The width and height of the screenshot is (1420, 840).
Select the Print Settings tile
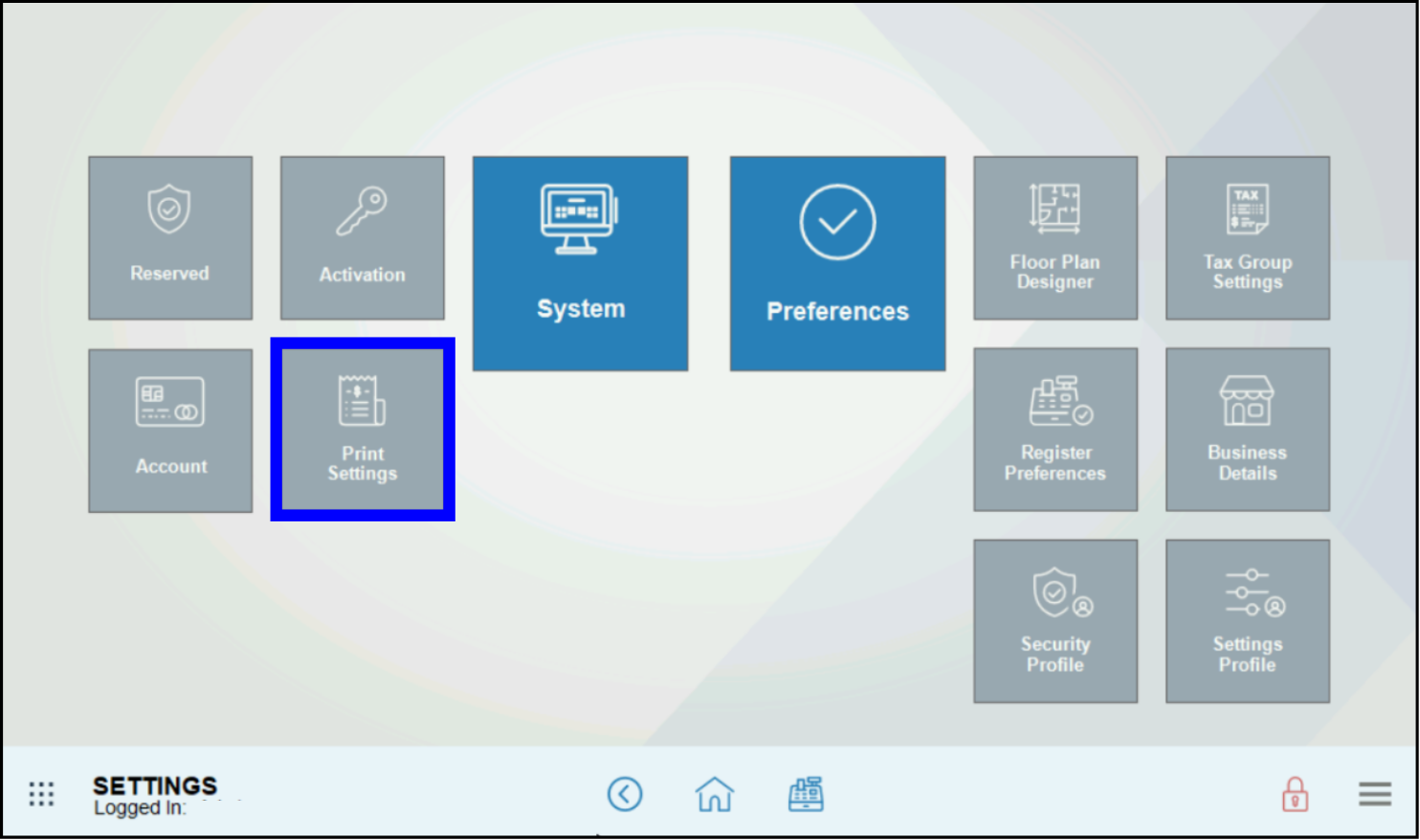pos(362,430)
